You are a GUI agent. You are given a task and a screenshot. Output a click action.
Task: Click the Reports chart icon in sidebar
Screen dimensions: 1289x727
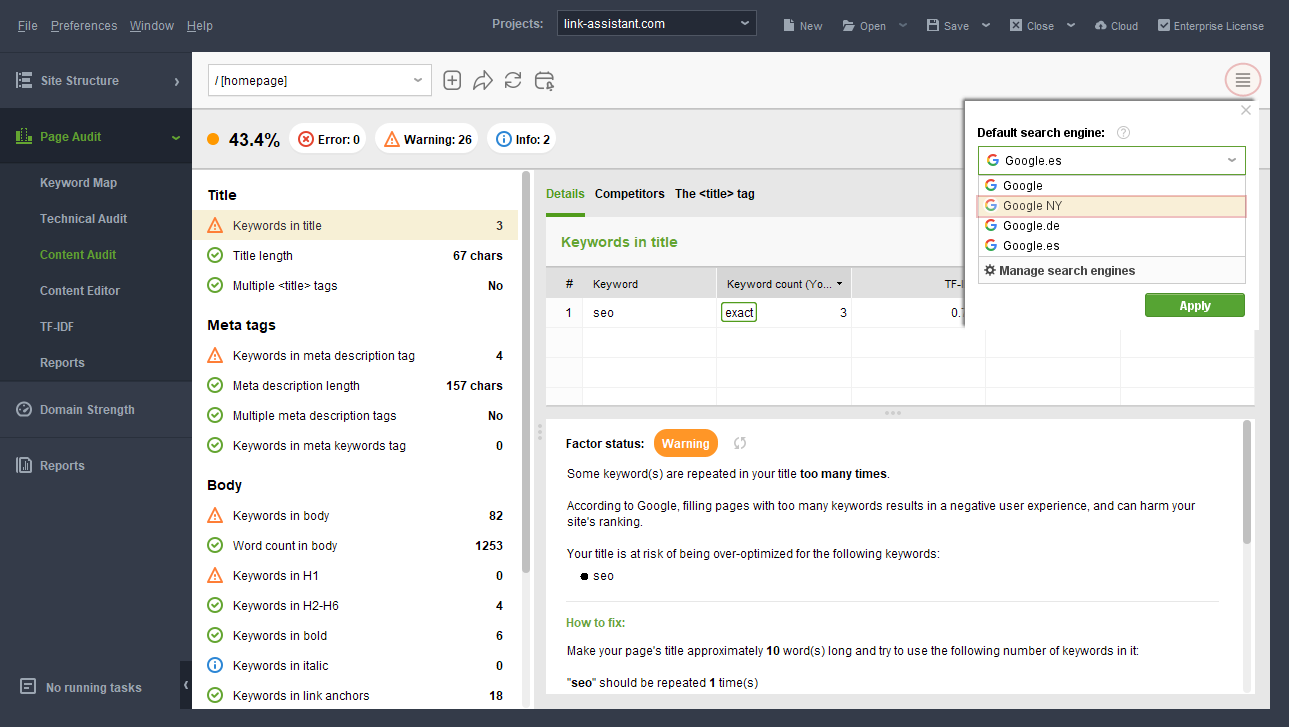(x=24, y=465)
